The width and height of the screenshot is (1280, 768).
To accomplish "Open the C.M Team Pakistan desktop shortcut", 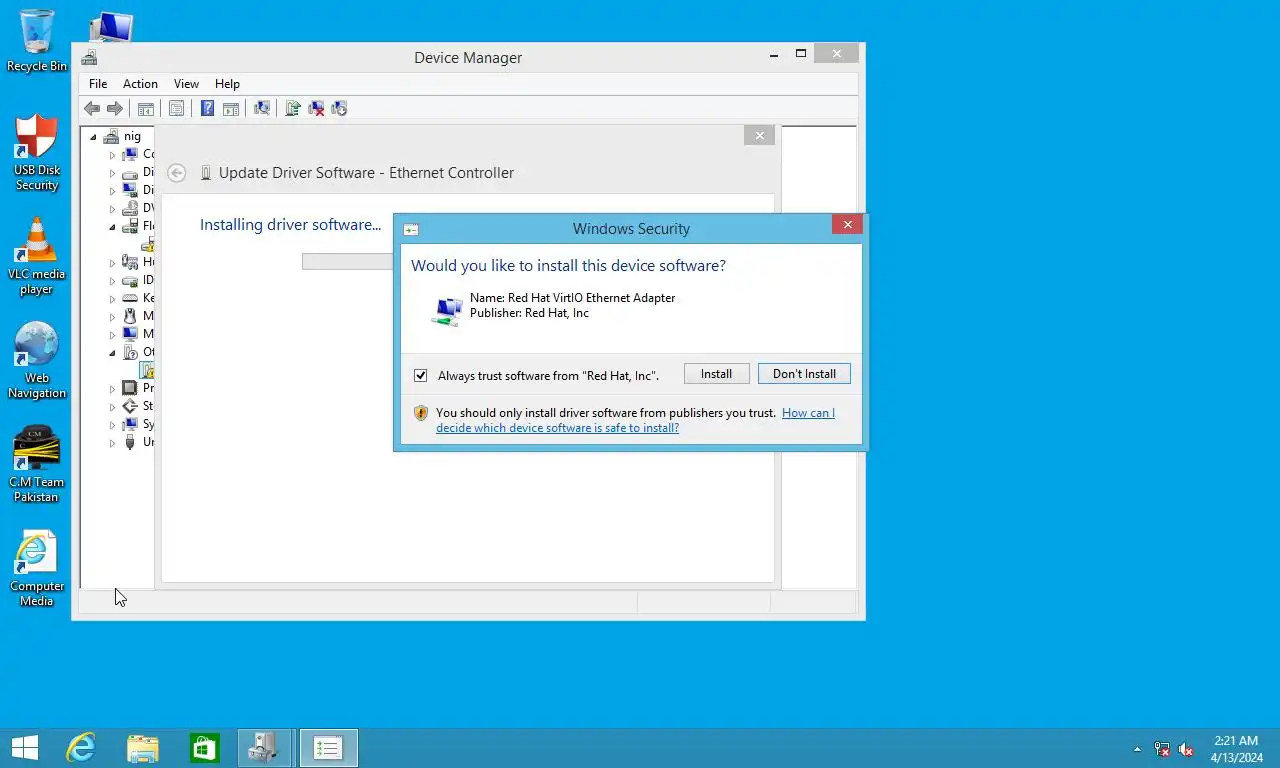I will point(37,464).
